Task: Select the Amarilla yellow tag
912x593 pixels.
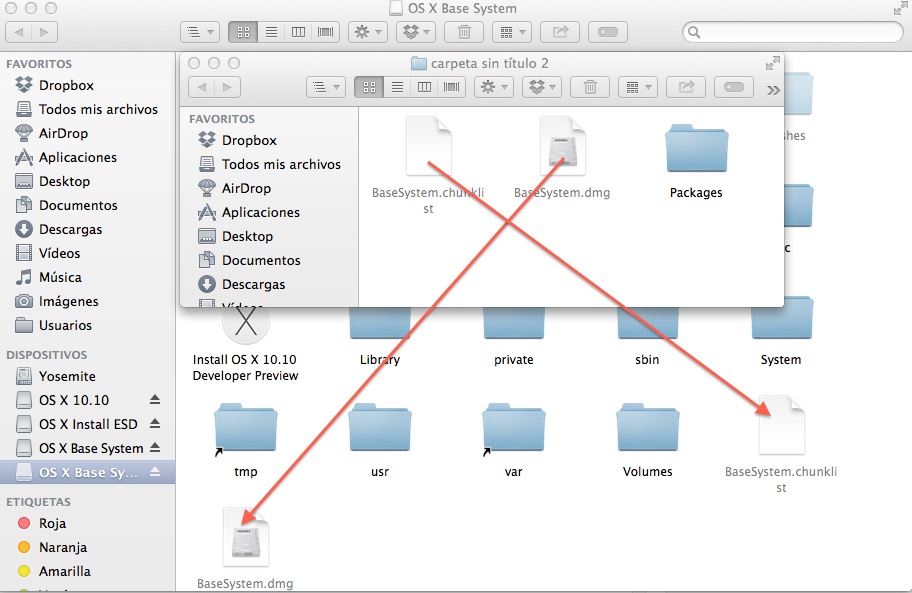Action: pyautogui.click(x=54, y=571)
